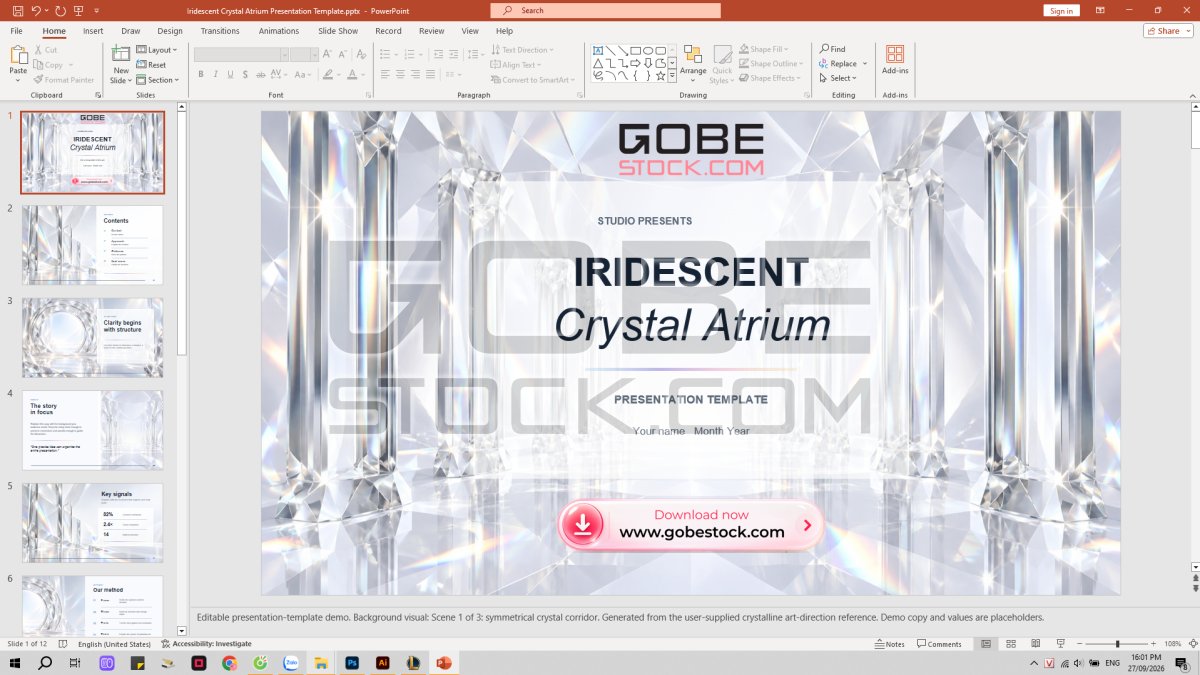The image size is (1200, 675).
Task: Click the Share button
Action: tap(1168, 31)
